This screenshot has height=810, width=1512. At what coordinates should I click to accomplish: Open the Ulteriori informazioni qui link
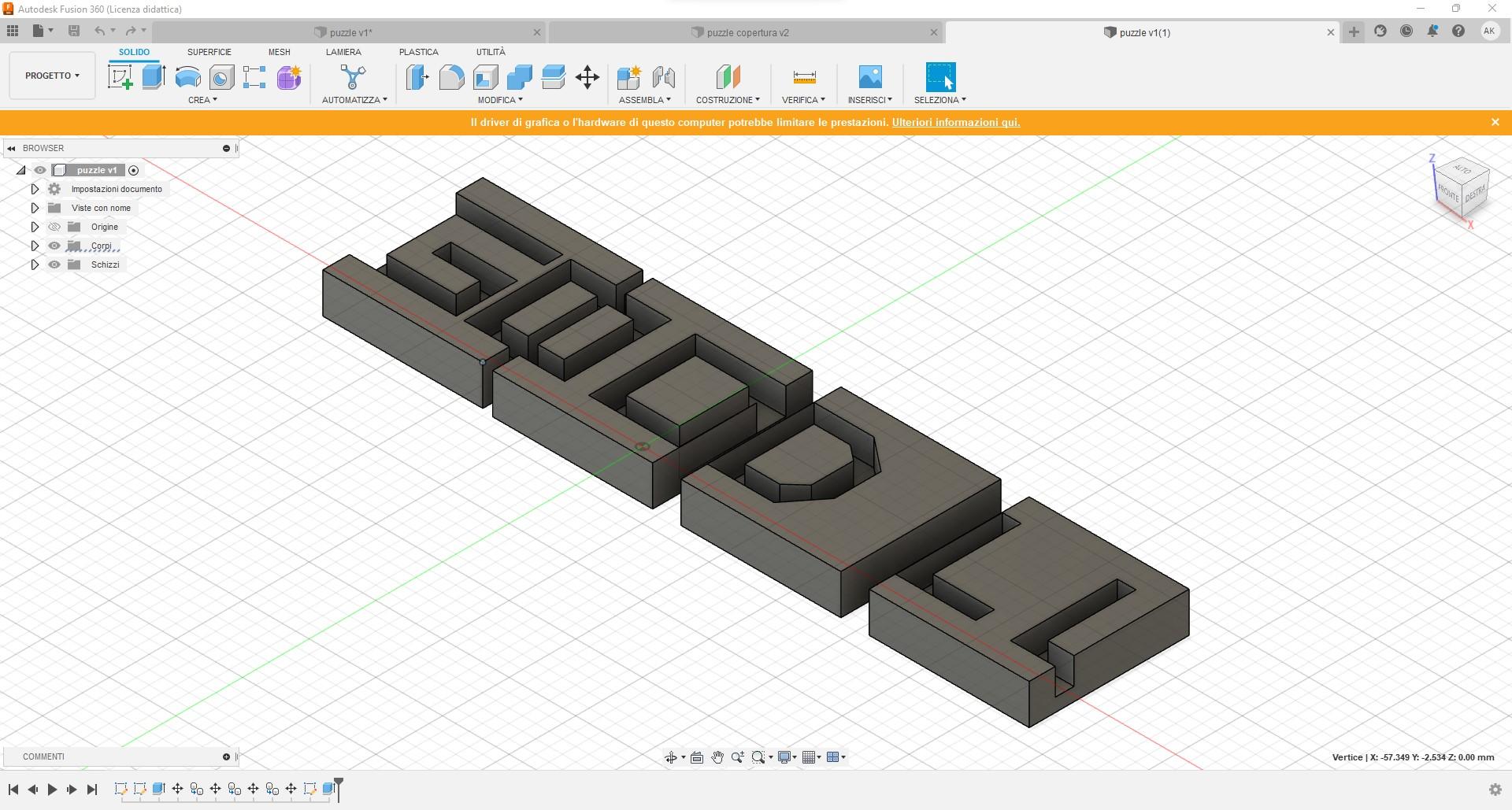[x=956, y=122]
